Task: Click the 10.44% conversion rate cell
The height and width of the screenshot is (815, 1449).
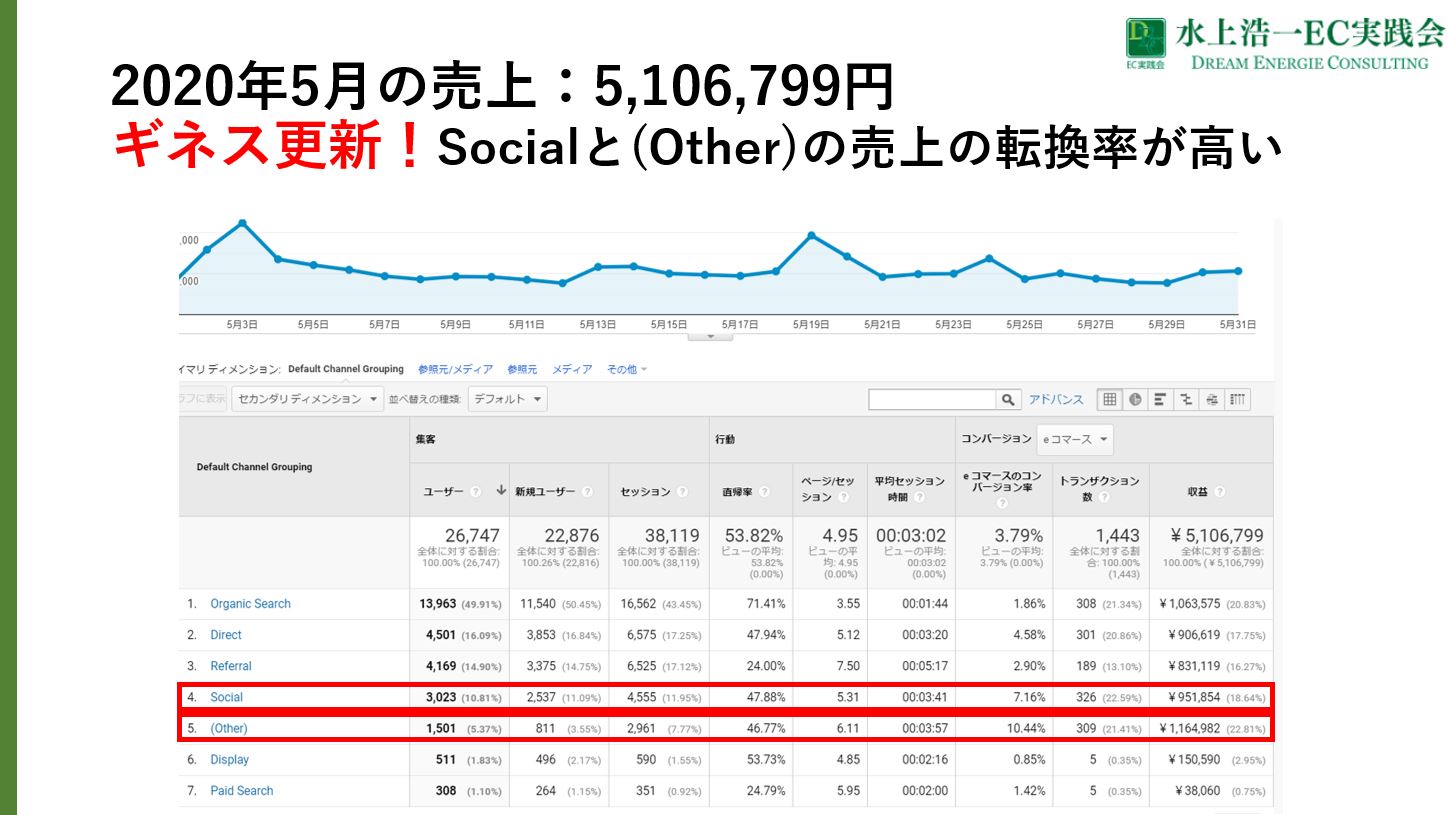Action: [1026, 728]
